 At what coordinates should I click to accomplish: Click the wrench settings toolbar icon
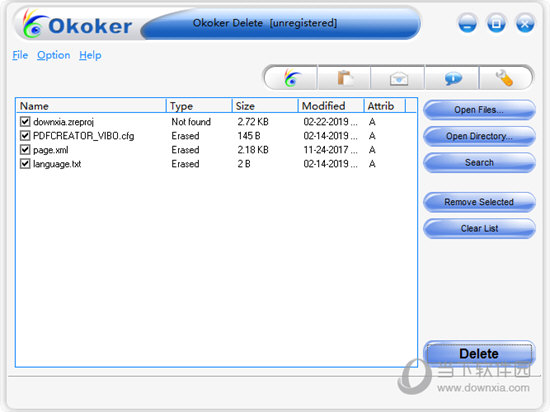[x=504, y=78]
